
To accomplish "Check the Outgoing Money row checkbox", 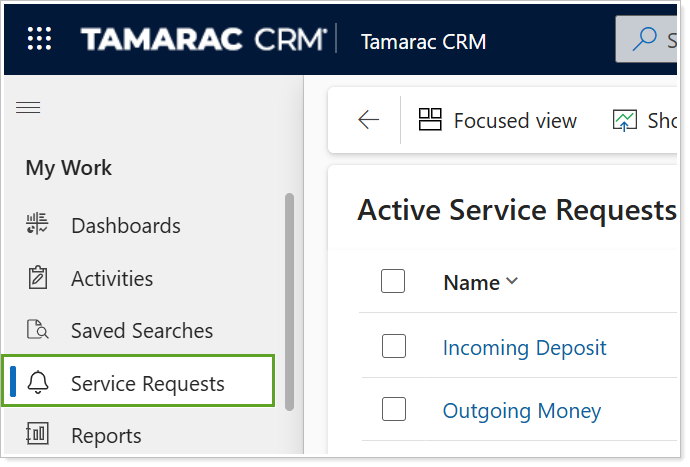I will point(393,410).
